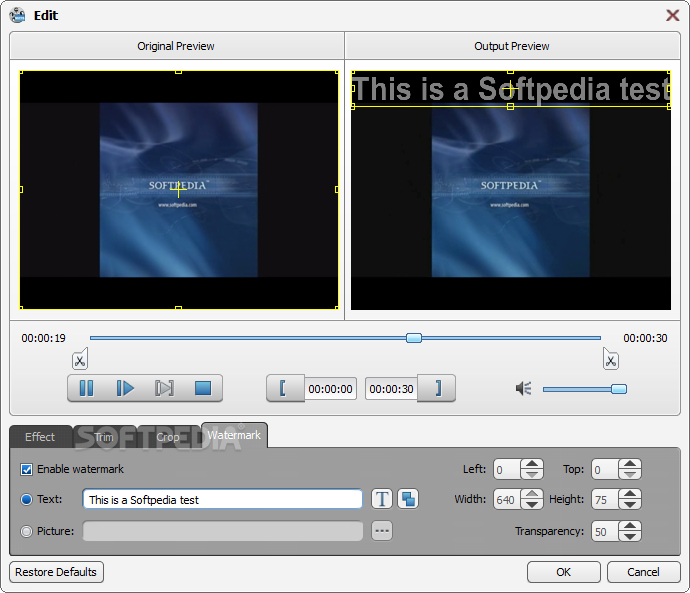Click the crop frame top-center handle
Image resolution: width=690 pixels, height=593 pixels.
(x=178, y=72)
